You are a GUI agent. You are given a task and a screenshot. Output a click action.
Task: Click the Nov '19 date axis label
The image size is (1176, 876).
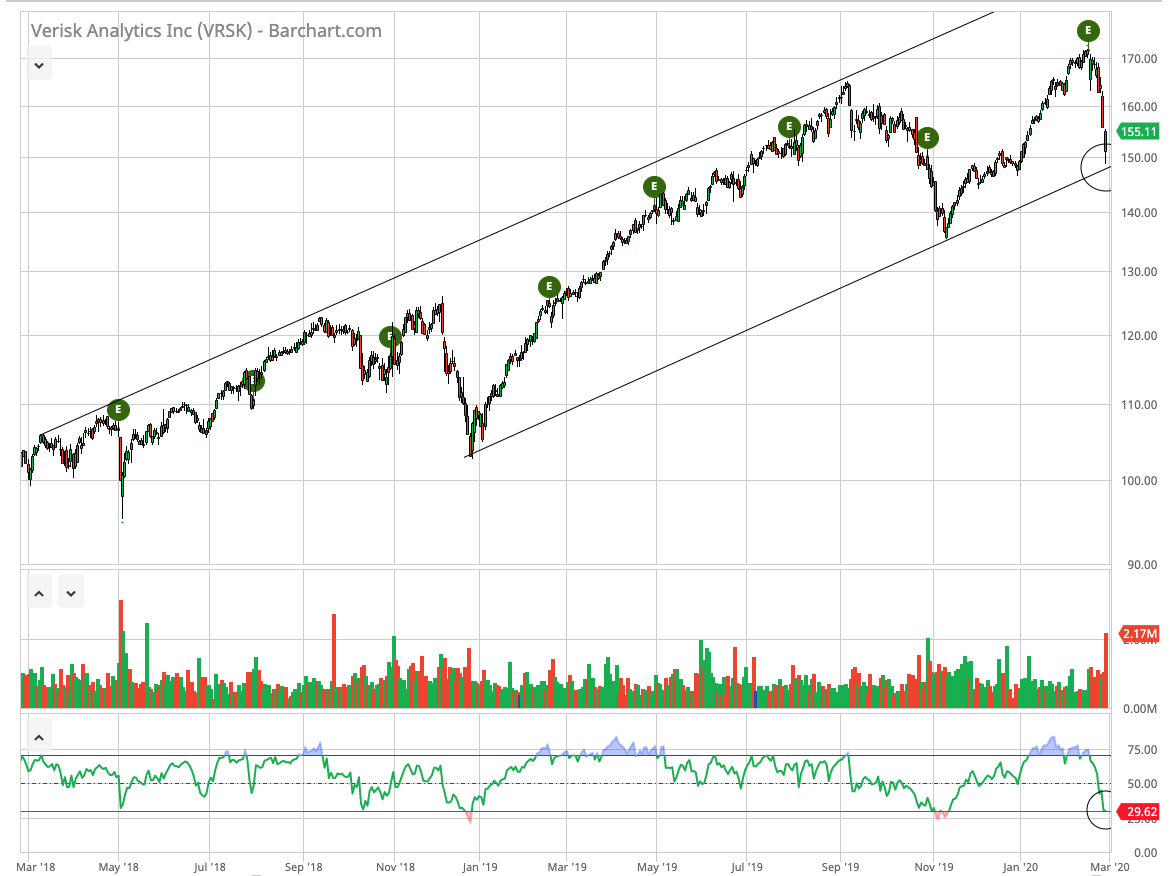[934, 867]
